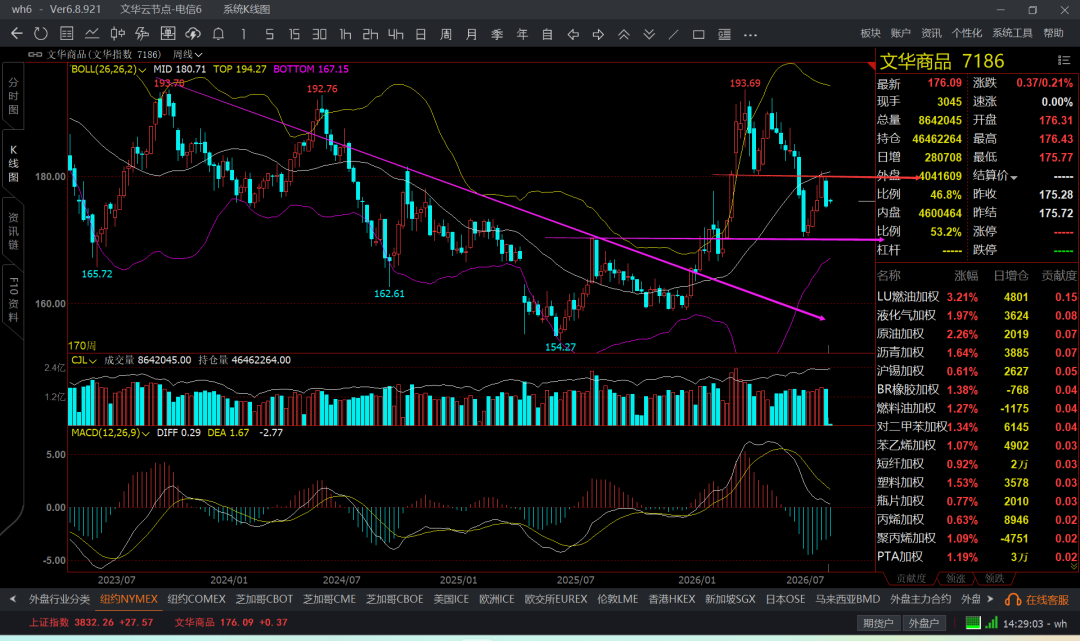
Task: Select the 15-minute period button
Action: click(x=294, y=34)
